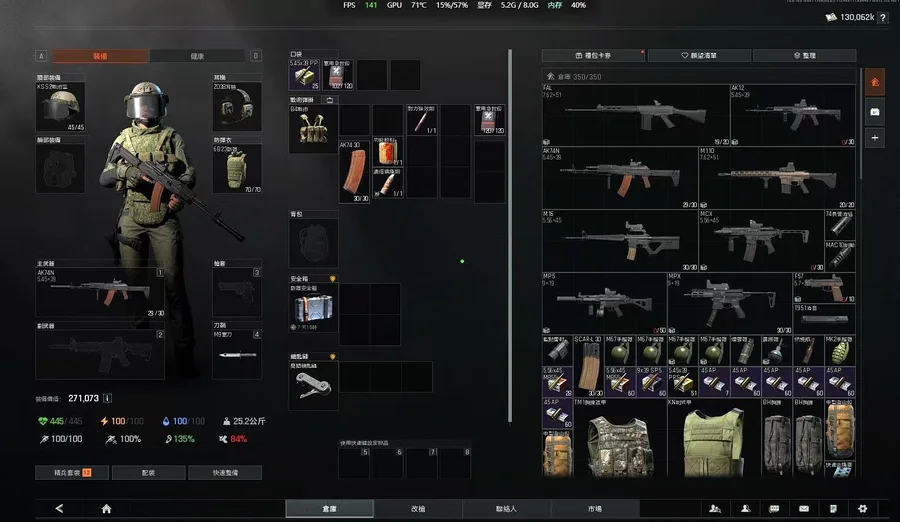Select the 9x39 SP5 ammo box
This screenshot has height=522, width=900.
click(x=651, y=381)
